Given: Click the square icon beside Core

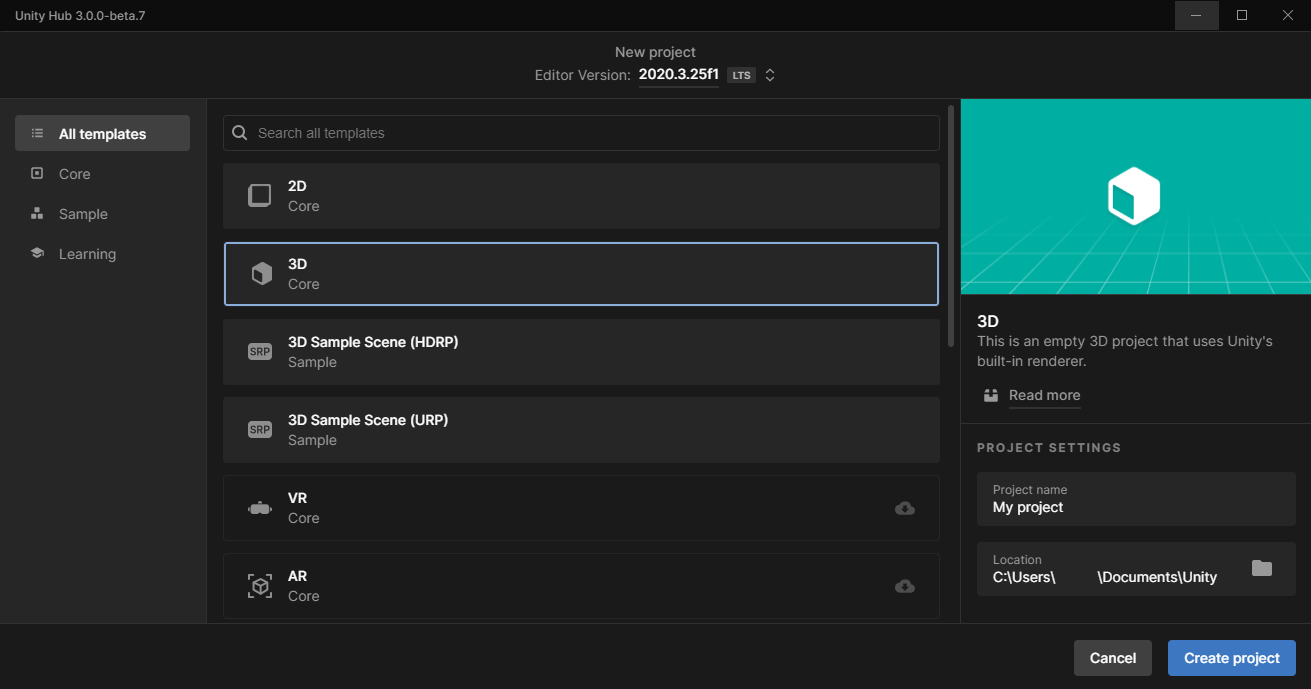Looking at the screenshot, I should click(37, 173).
